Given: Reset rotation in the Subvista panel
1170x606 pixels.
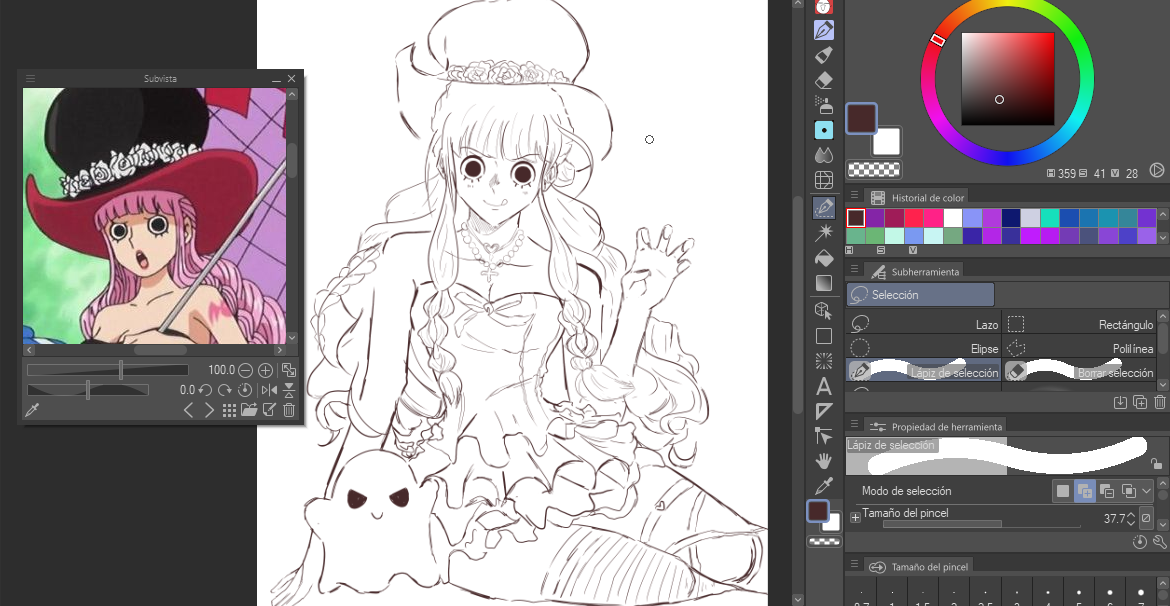Looking at the screenshot, I should 245,390.
